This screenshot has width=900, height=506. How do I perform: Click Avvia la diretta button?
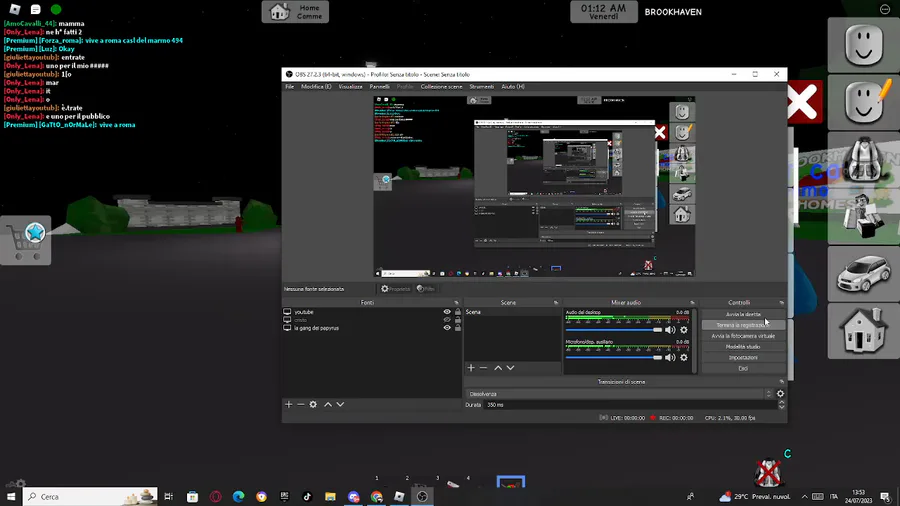(743, 314)
